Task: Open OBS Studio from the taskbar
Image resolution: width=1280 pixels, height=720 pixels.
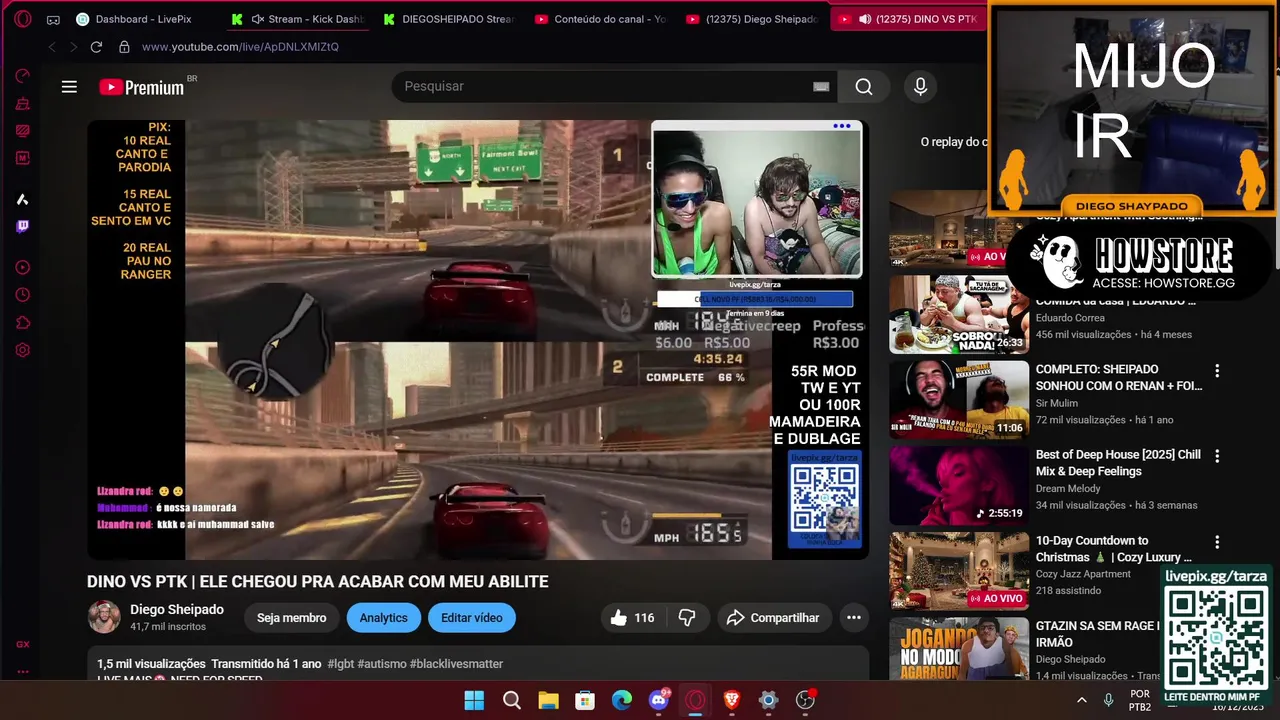Action: pos(806,700)
